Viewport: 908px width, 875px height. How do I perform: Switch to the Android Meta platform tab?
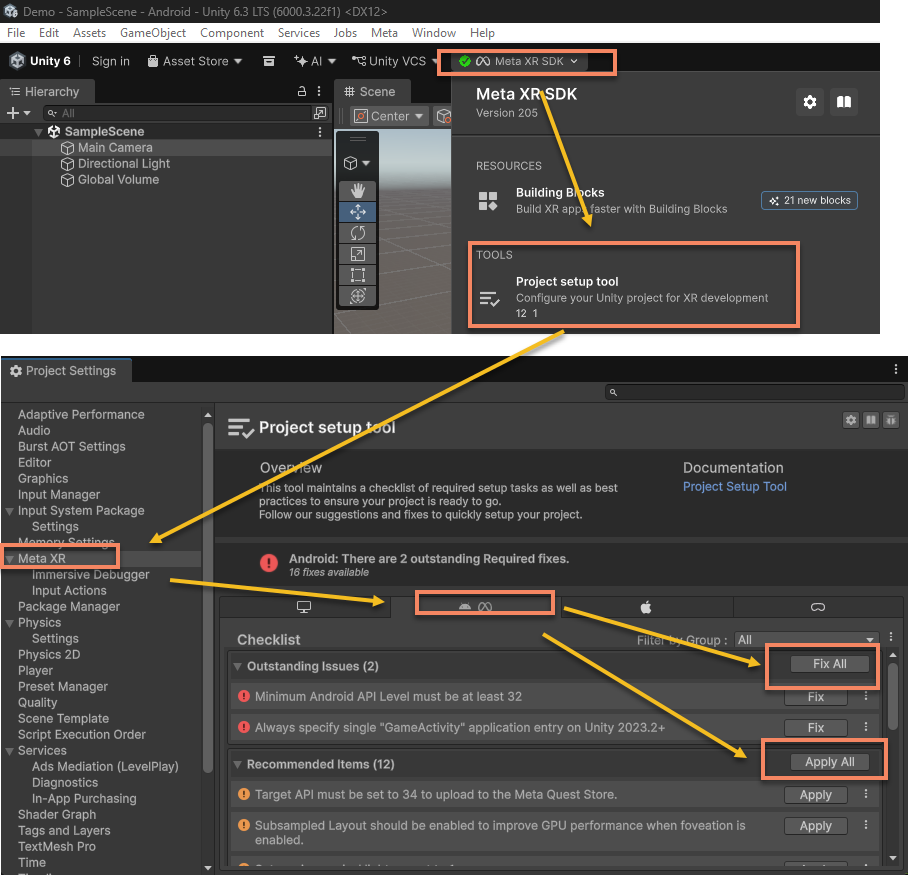tap(475, 607)
